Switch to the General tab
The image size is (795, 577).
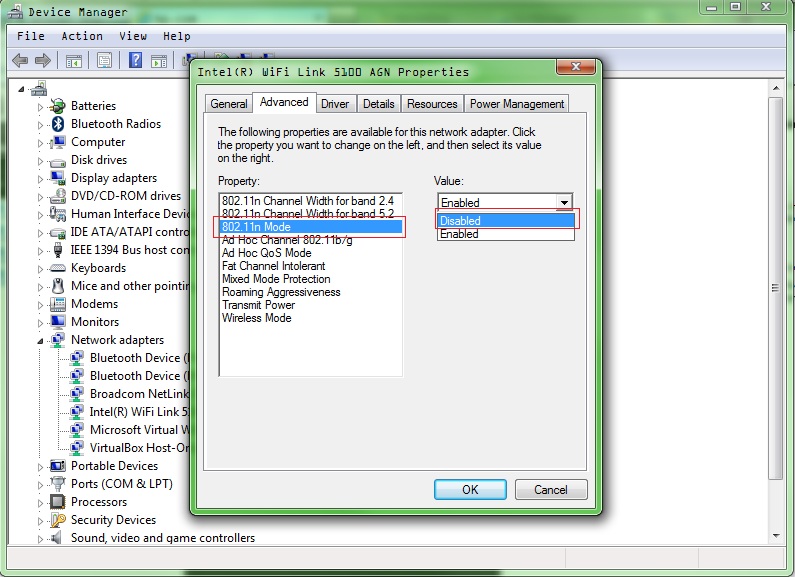pos(229,104)
